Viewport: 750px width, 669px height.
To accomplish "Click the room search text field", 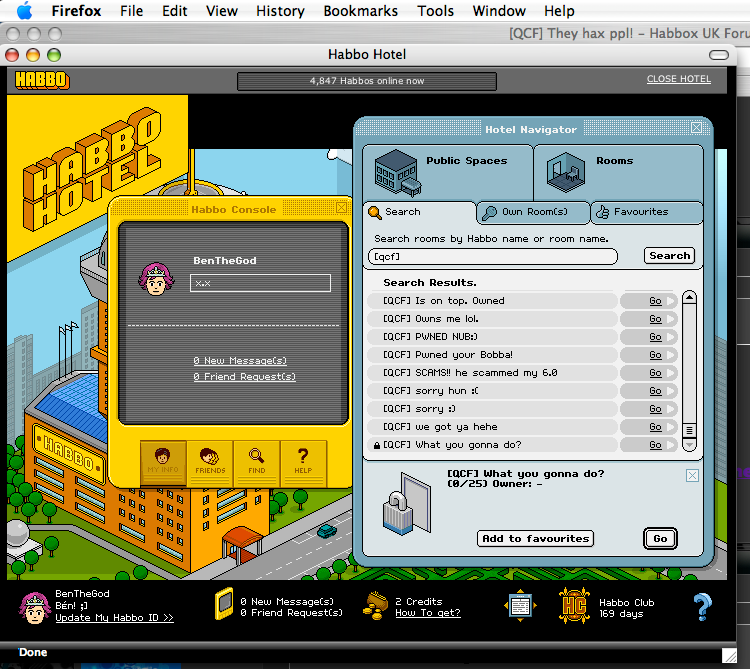I will click(493, 256).
